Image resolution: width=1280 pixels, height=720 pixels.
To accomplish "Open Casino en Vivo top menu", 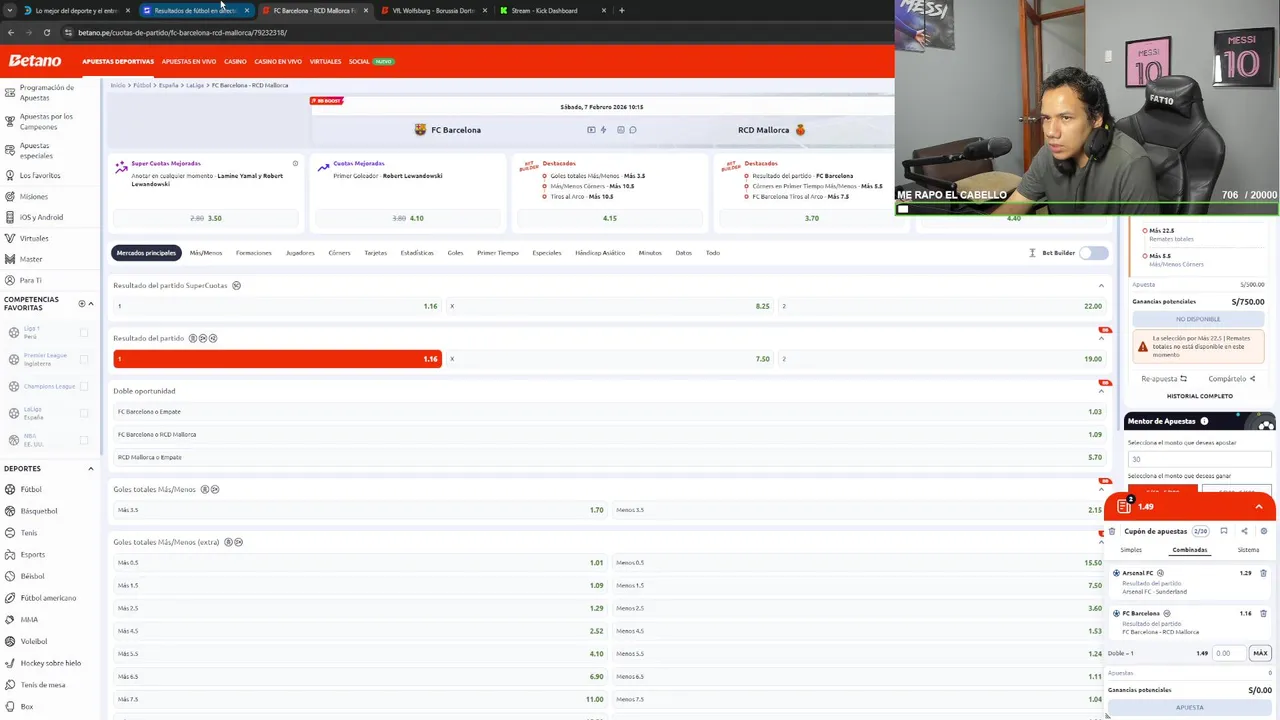I will (x=278, y=61).
